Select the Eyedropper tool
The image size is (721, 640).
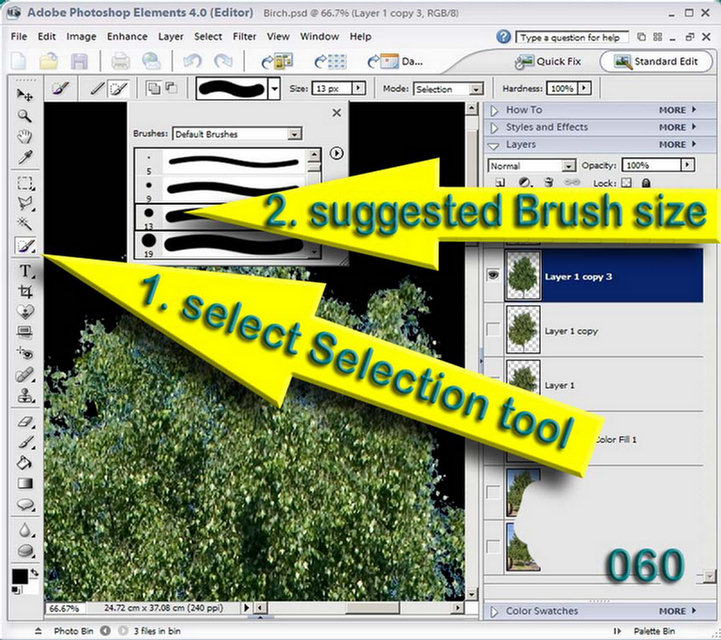point(25,157)
